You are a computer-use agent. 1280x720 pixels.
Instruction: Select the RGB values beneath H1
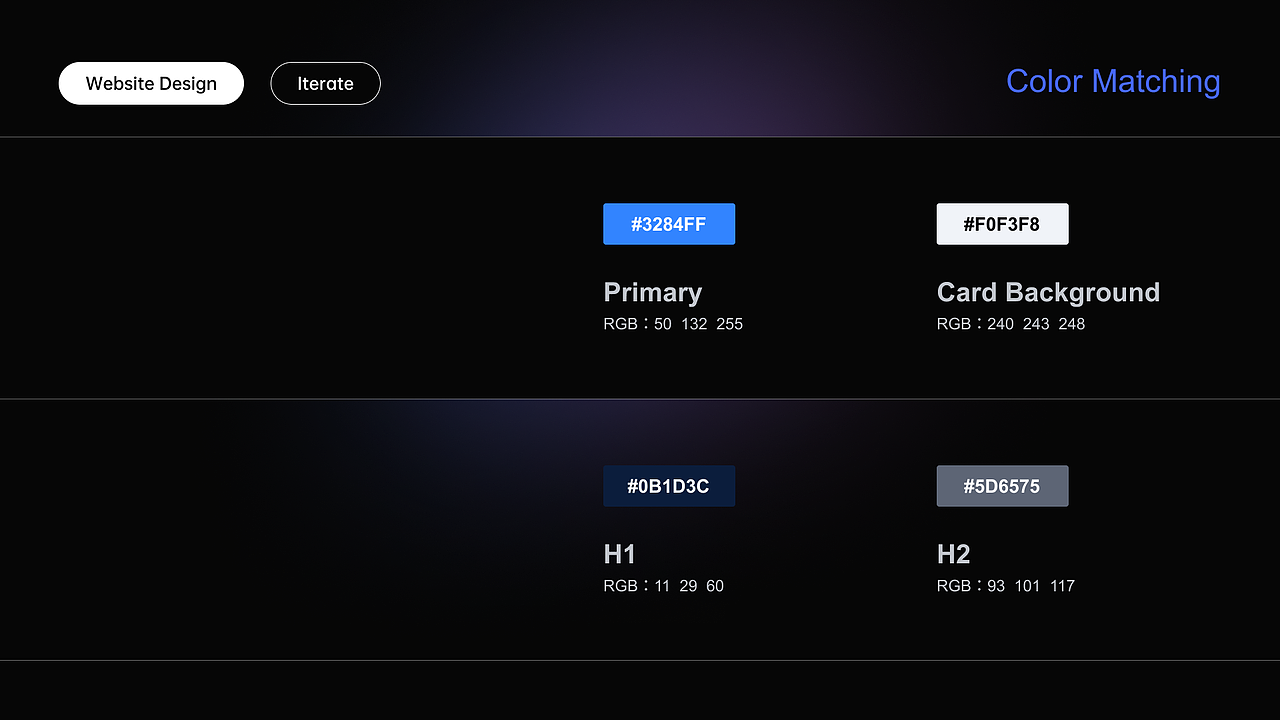[x=664, y=585]
